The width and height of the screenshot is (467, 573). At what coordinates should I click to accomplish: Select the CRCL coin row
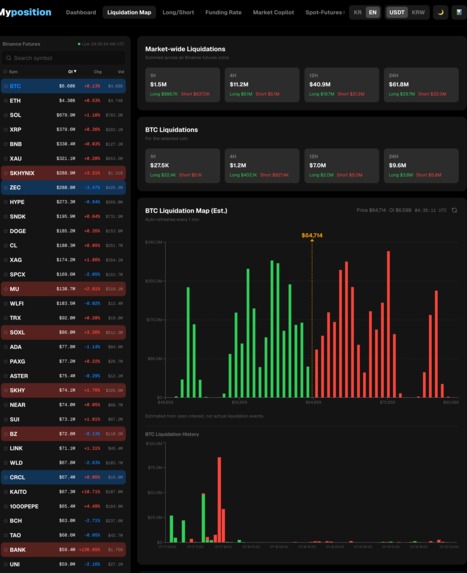coord(63,477)
